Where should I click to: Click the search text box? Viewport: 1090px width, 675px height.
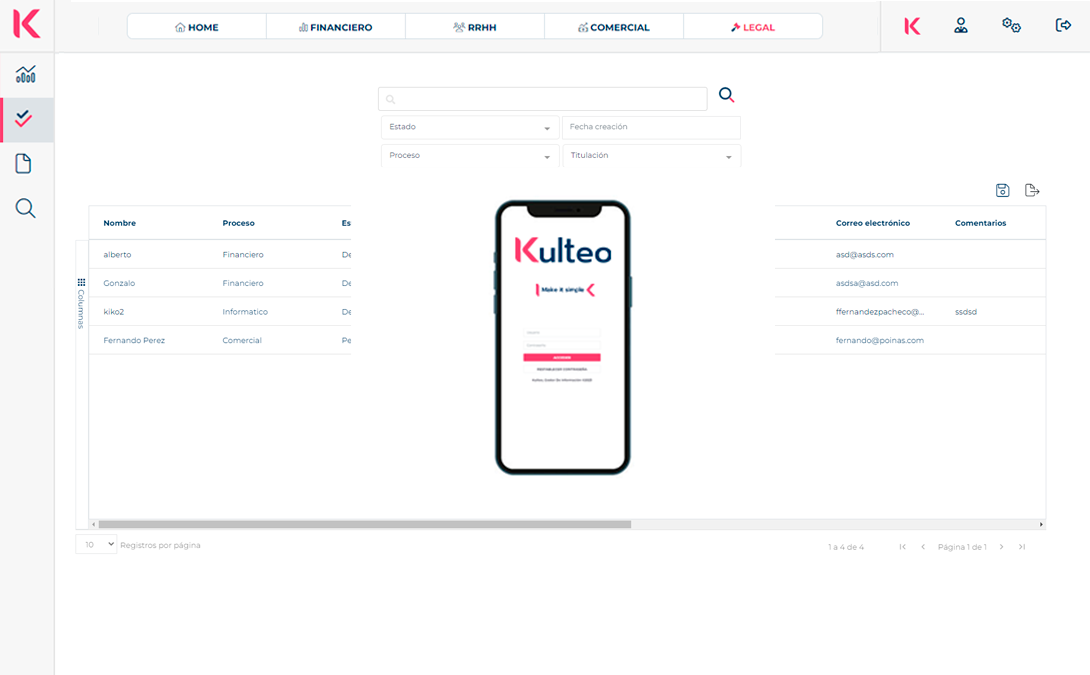click(543, 99)
